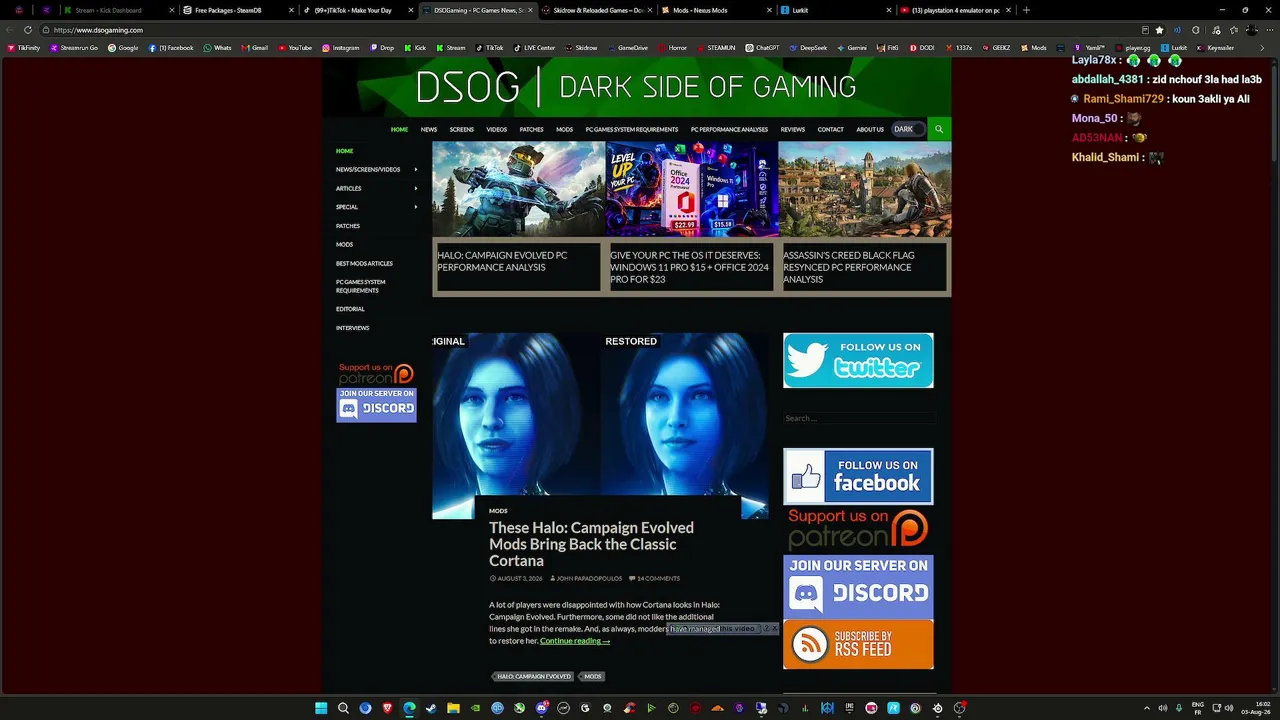Click the green site search icon
This screenshot has height=720, width=1280.
(x=938, y=129)
